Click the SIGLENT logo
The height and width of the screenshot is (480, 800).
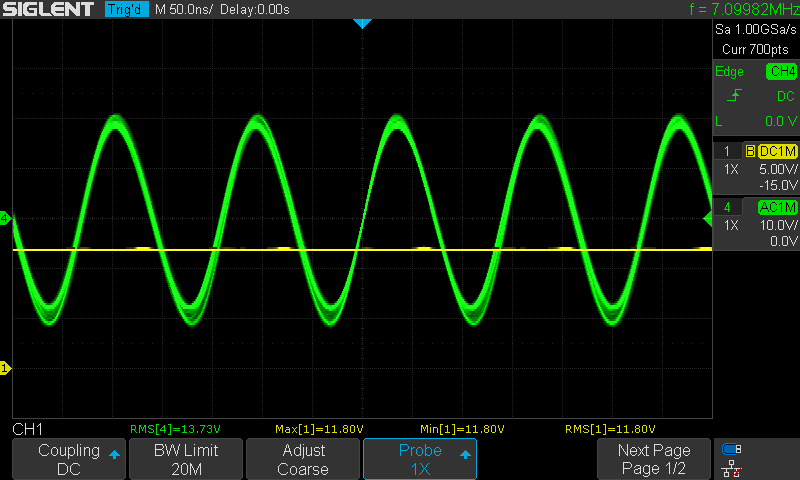click(48, 9)
